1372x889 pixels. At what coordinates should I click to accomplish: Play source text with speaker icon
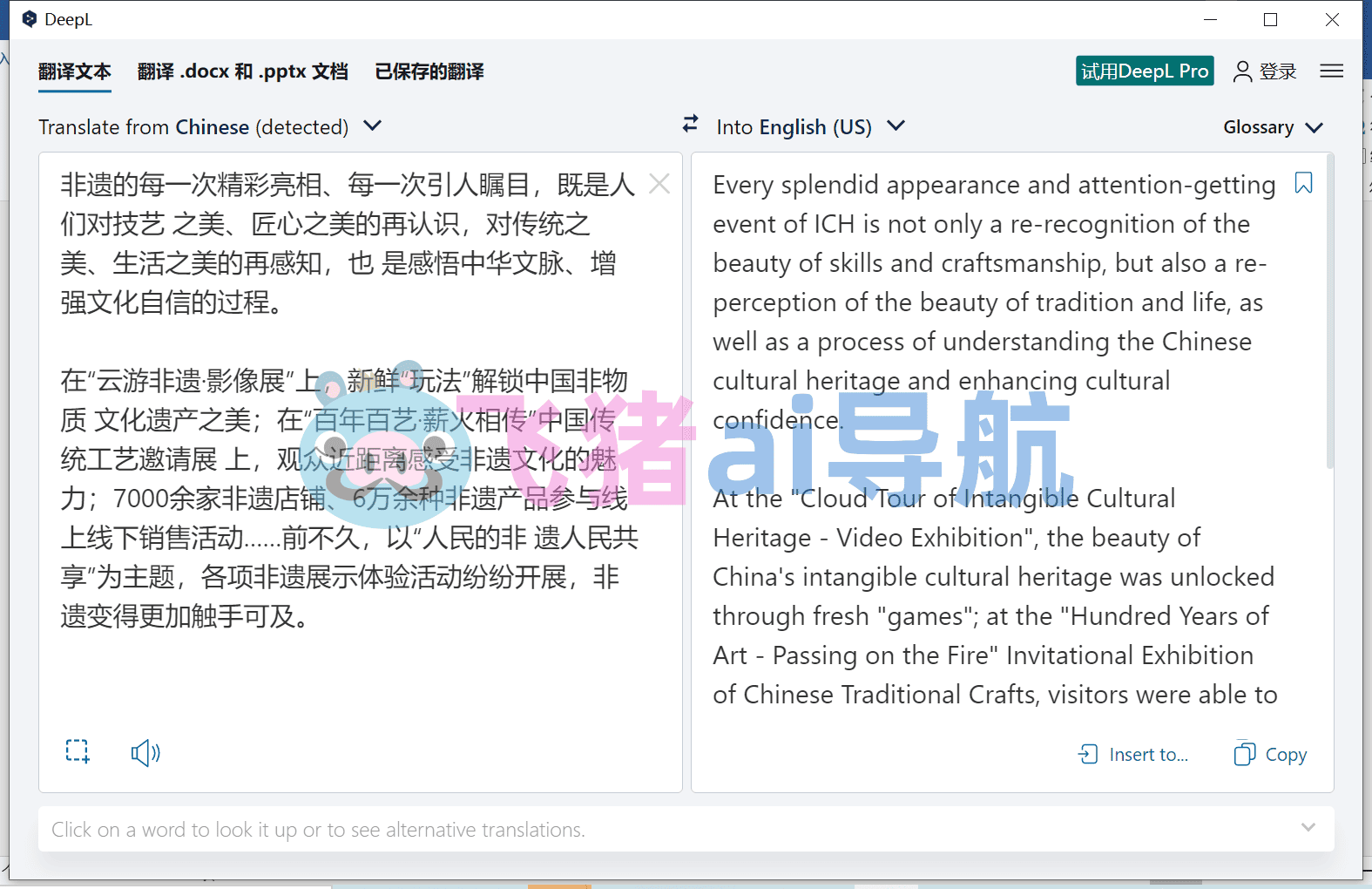(145, 752)
